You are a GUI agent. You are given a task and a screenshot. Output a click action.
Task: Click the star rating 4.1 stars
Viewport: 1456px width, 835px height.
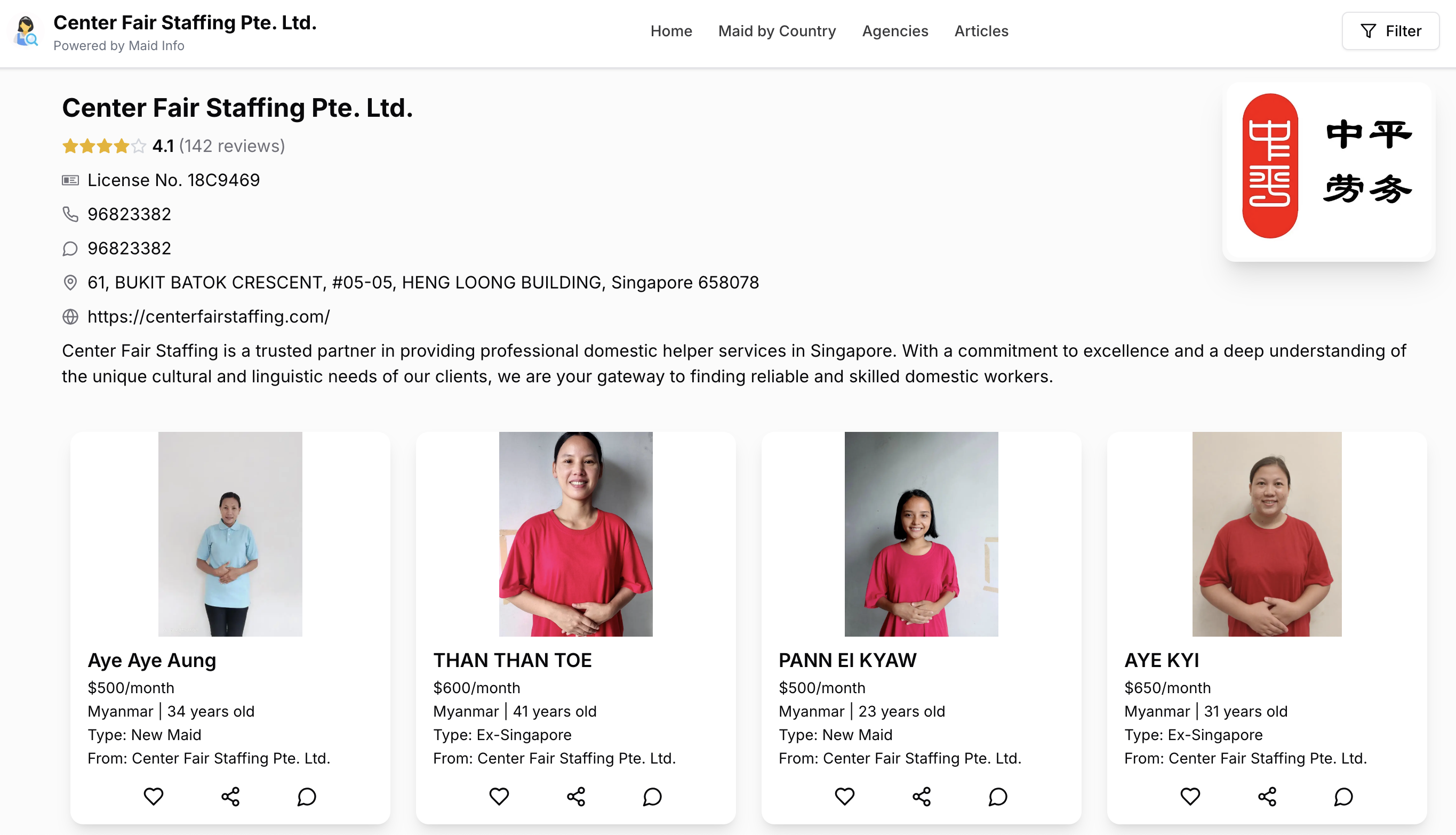pyautogui.click(x=104, y=146)
